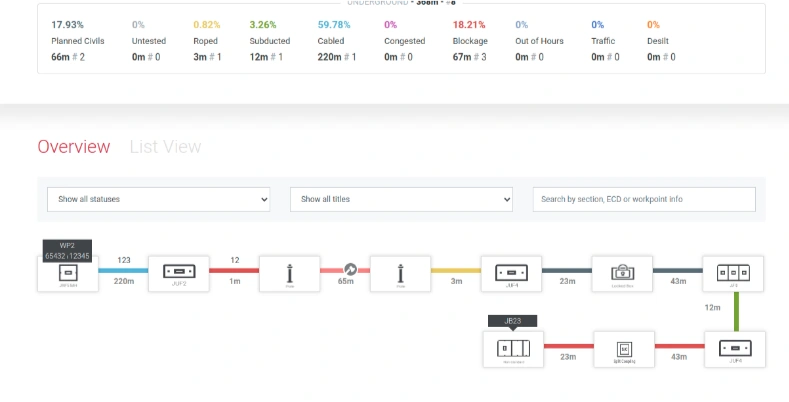Expand the 'Show all titles' dropdown
The width and height of the screenshot is (789, 402).
tap(401, 199)
